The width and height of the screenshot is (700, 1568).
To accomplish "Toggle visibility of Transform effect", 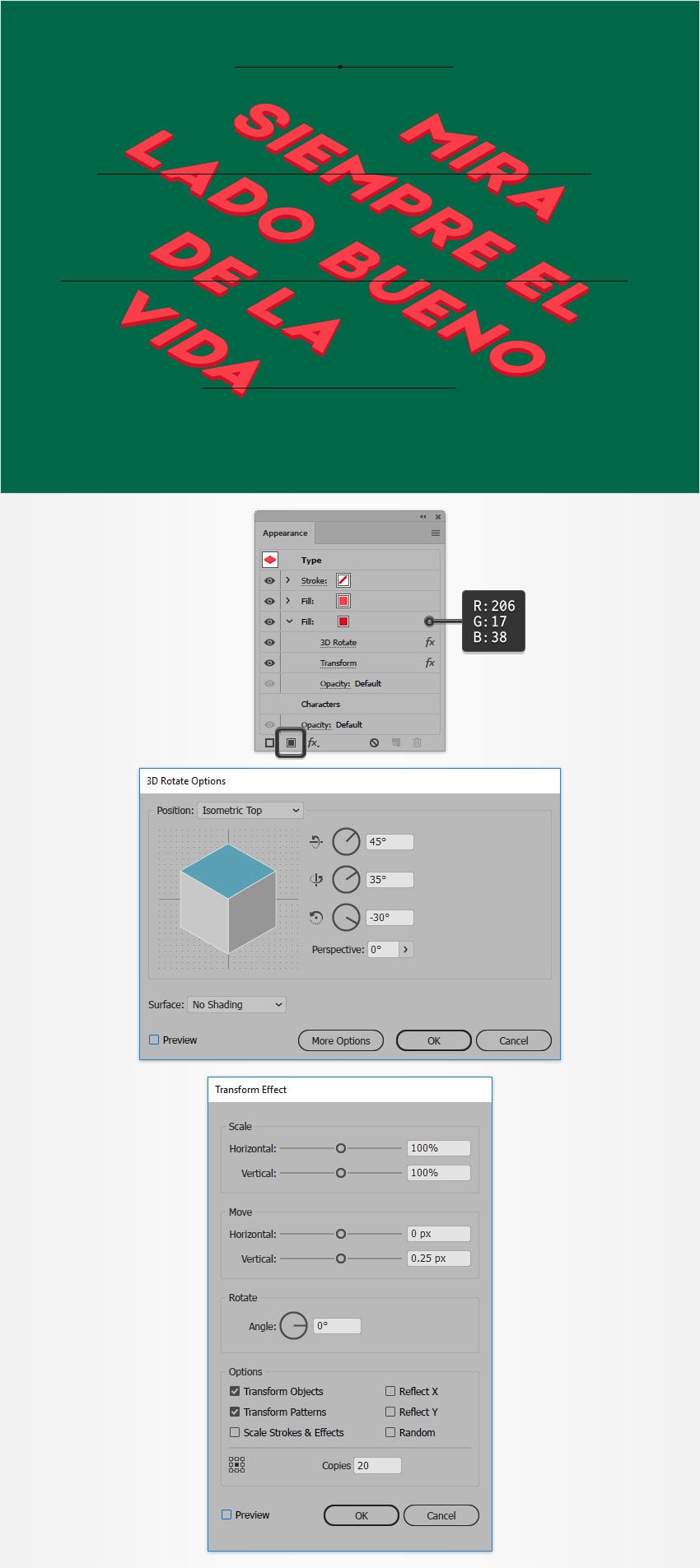I will (x=269, y=663).
